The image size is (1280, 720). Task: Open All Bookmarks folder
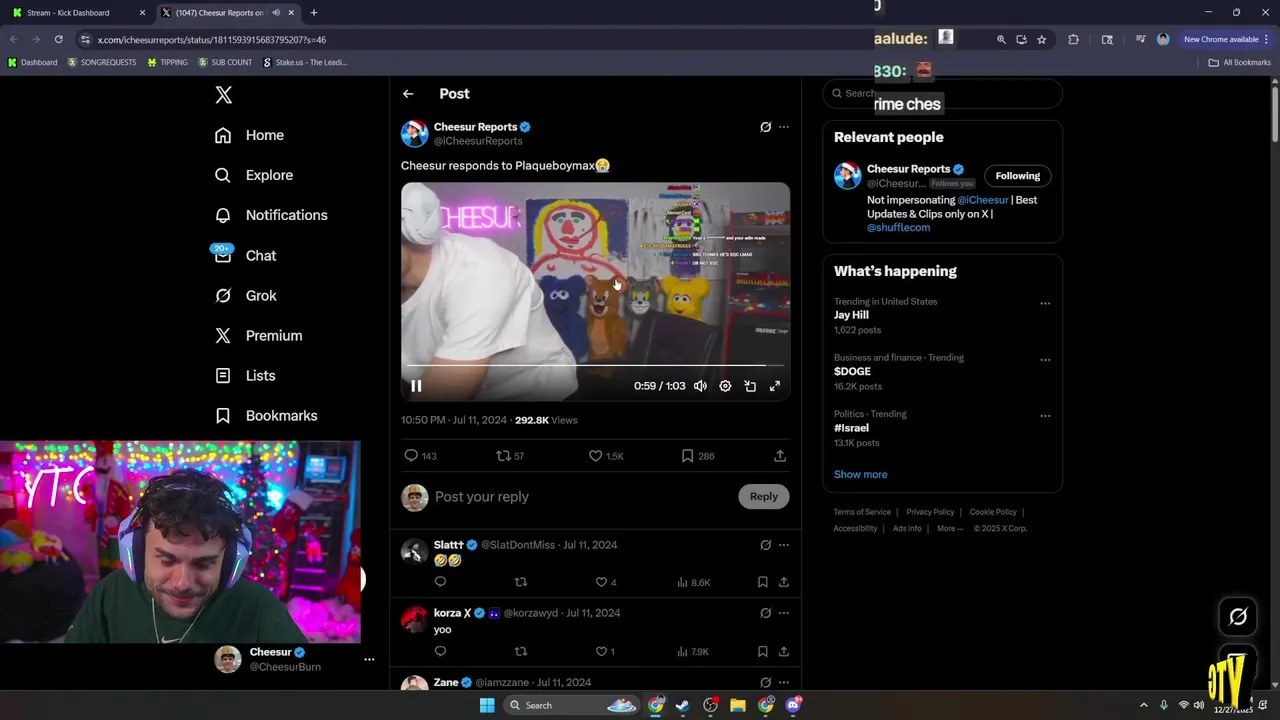tap(1240, 63)
